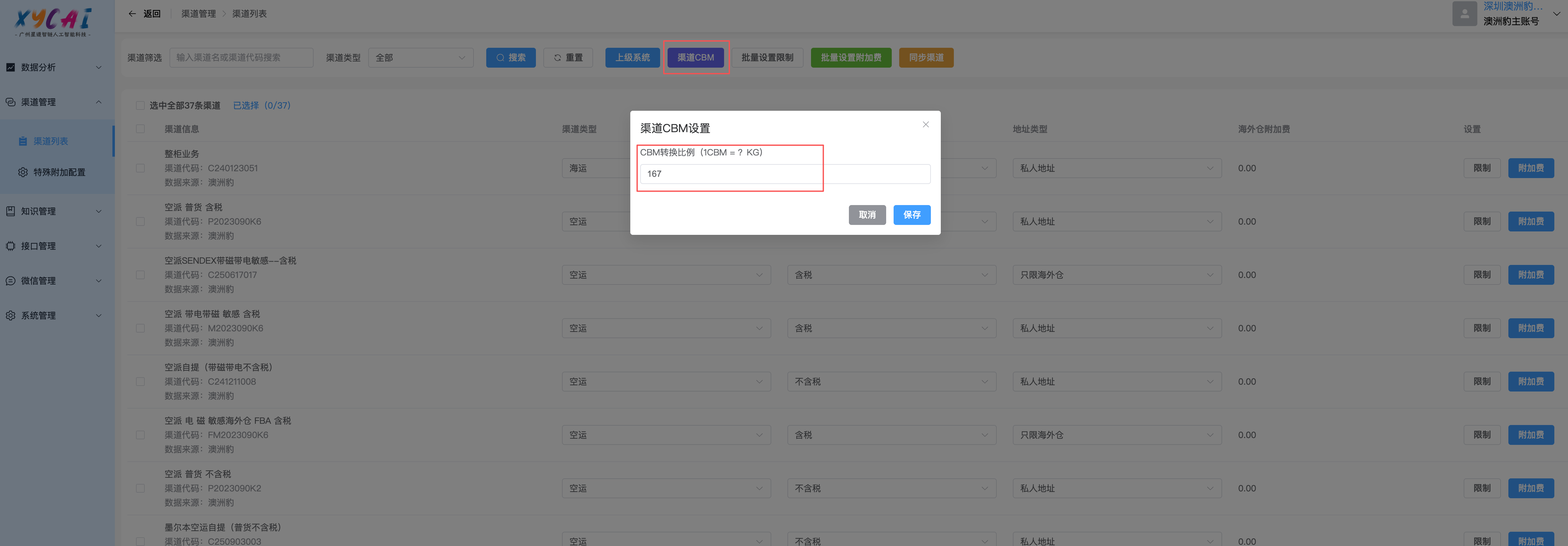Click the 知识管理 book icon
The width and height of the screenshot is (1568, 546).
[10, 211]
